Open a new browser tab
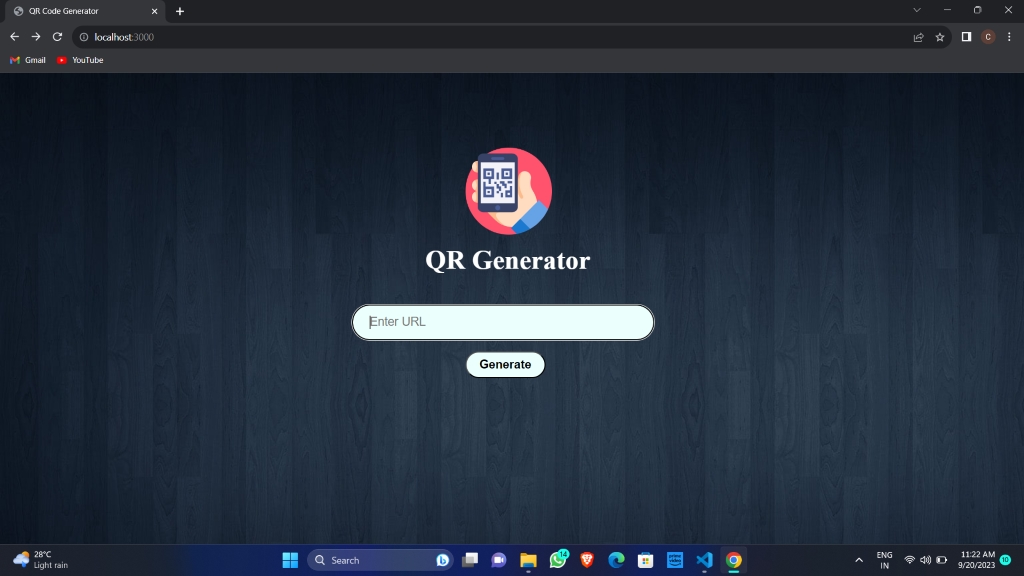The image size is (1024, 576). (x=180, y=11)
